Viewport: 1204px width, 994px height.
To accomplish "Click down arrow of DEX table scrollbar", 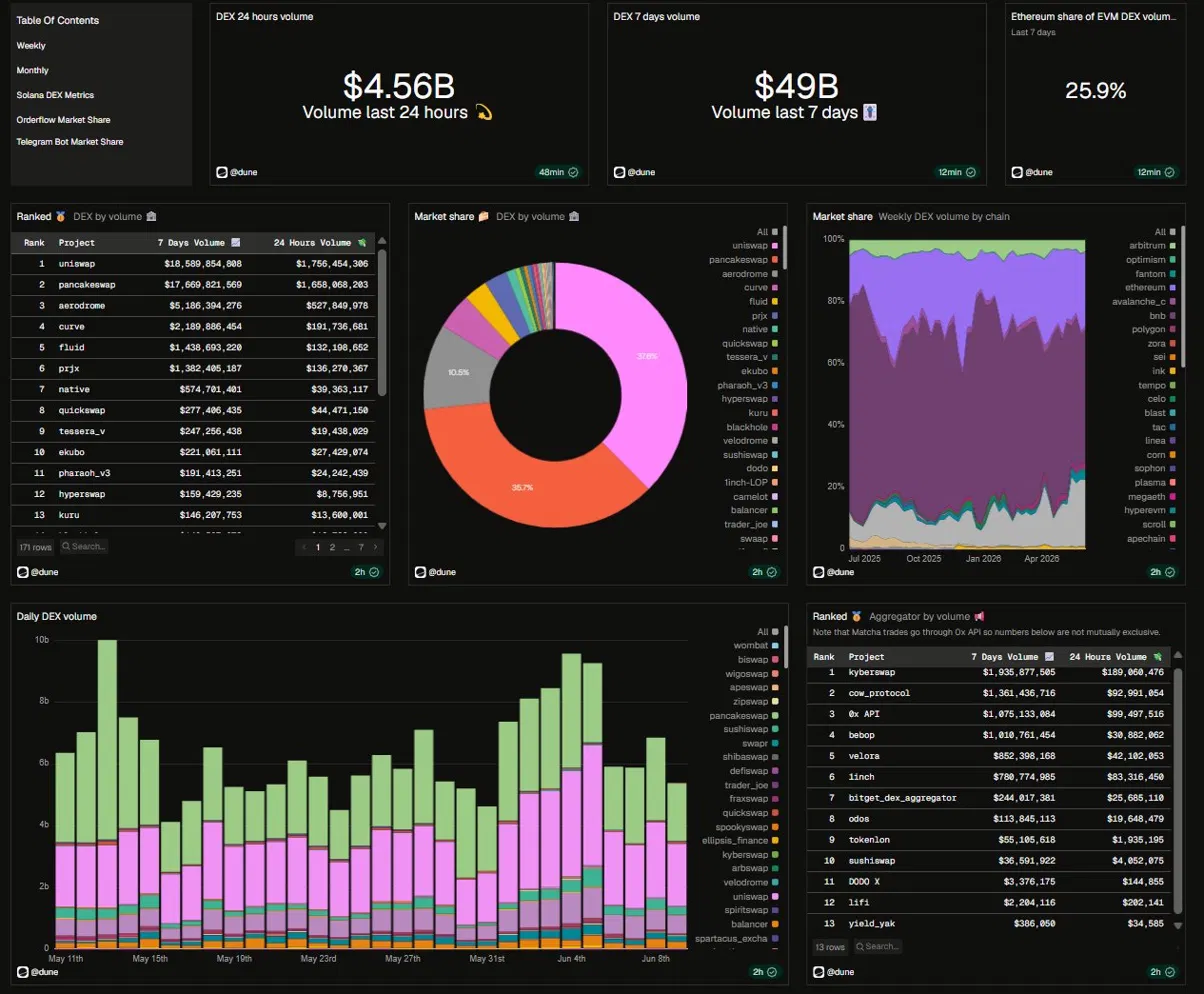I will click(x=382, y=525).
